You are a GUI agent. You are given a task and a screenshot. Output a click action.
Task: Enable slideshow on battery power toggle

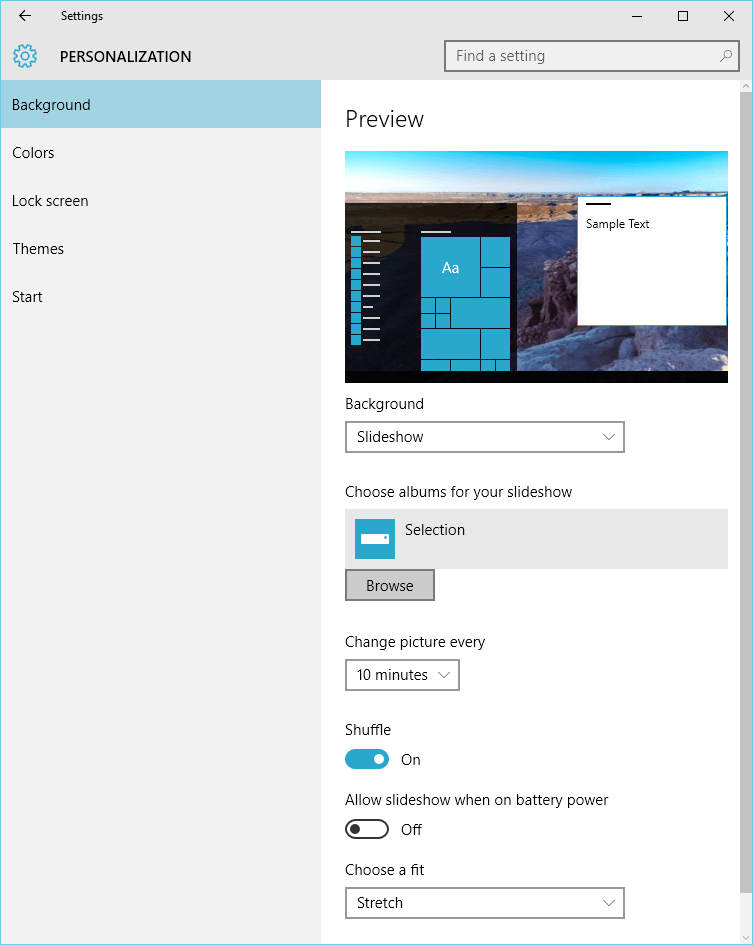(x=367, y=830)
